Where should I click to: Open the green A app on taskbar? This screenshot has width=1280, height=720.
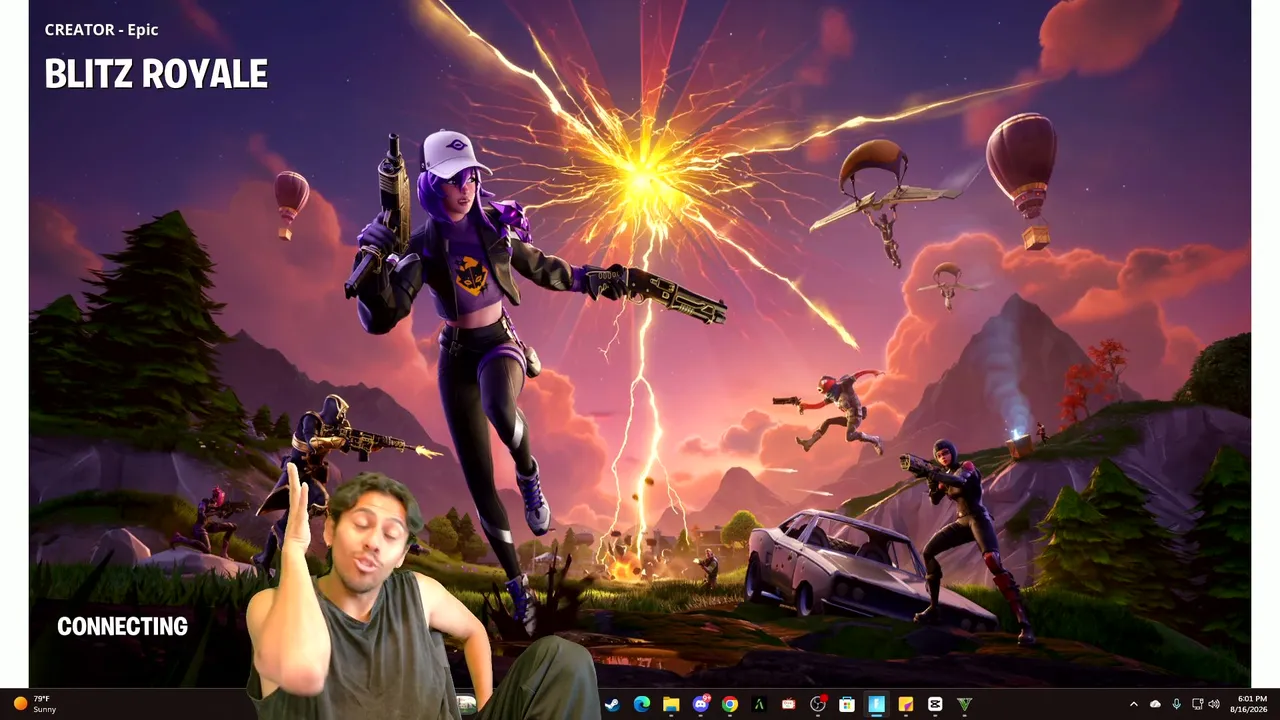click(x=759, y=705)
